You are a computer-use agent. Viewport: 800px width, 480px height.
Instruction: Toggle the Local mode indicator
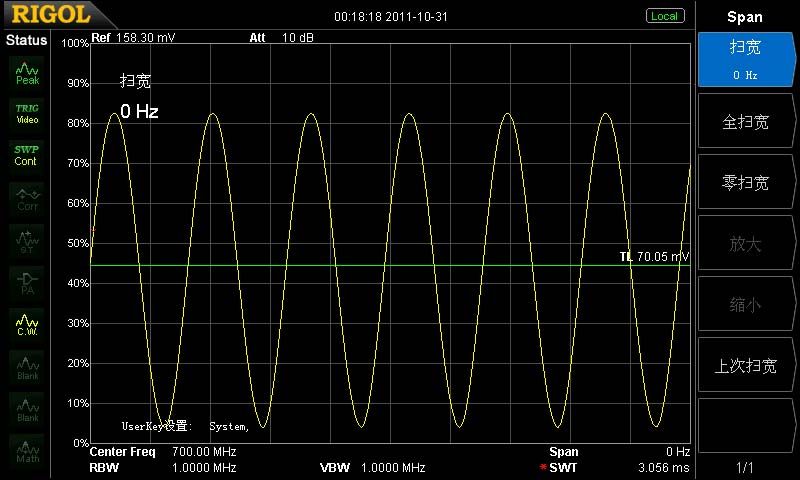664,16
